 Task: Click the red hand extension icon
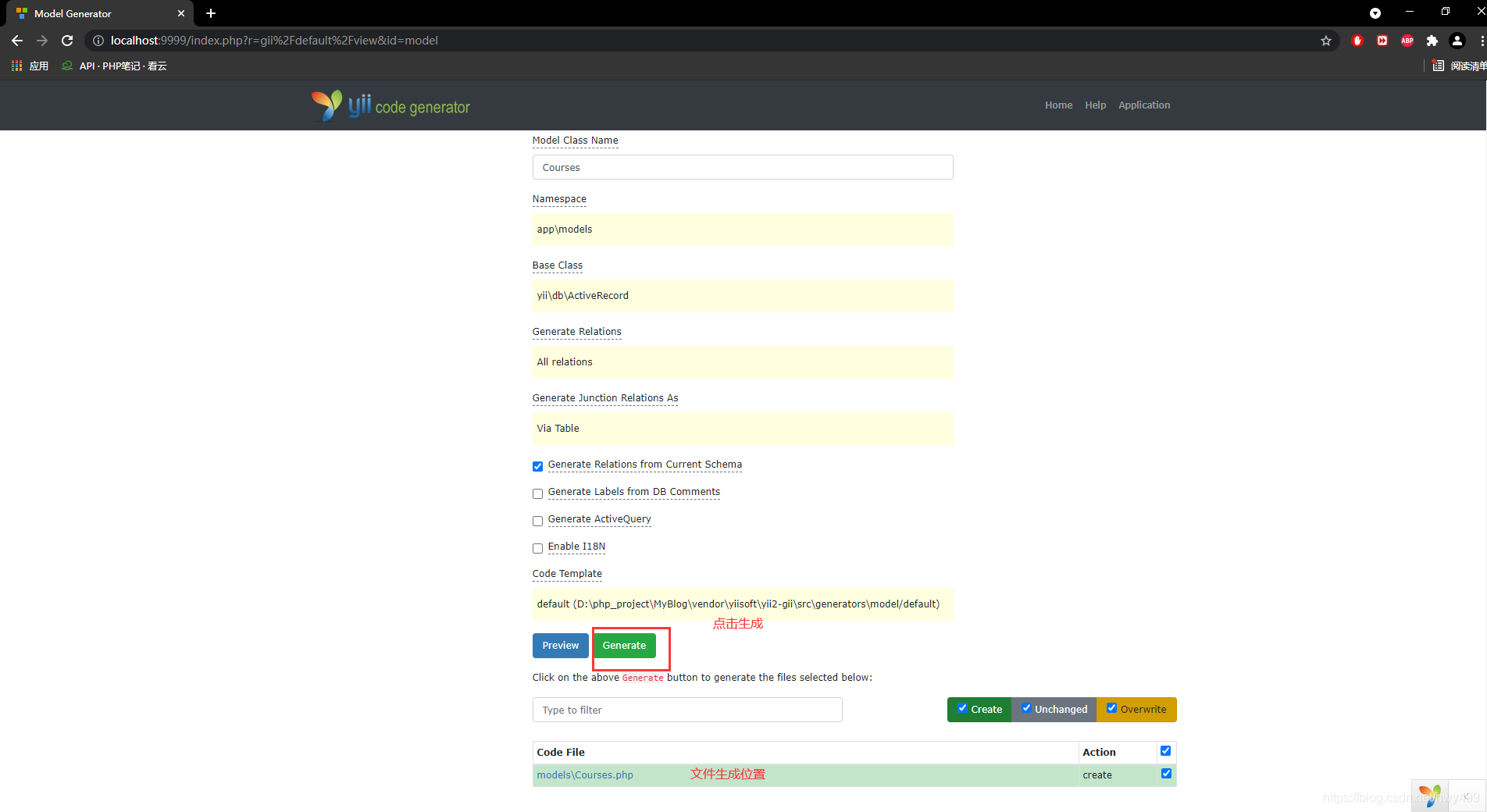[1357, 41]
